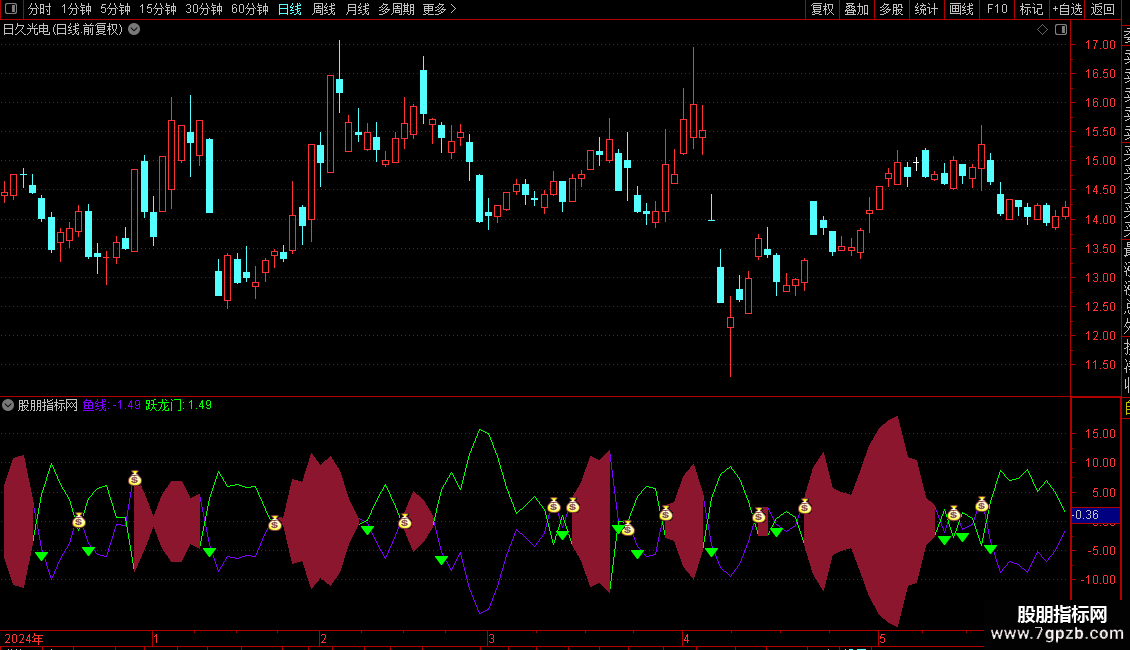The height and width of the screenshot is (650, 1130).
Task: Click first money bag signal near 2024年 start
Action: point(79,520)
